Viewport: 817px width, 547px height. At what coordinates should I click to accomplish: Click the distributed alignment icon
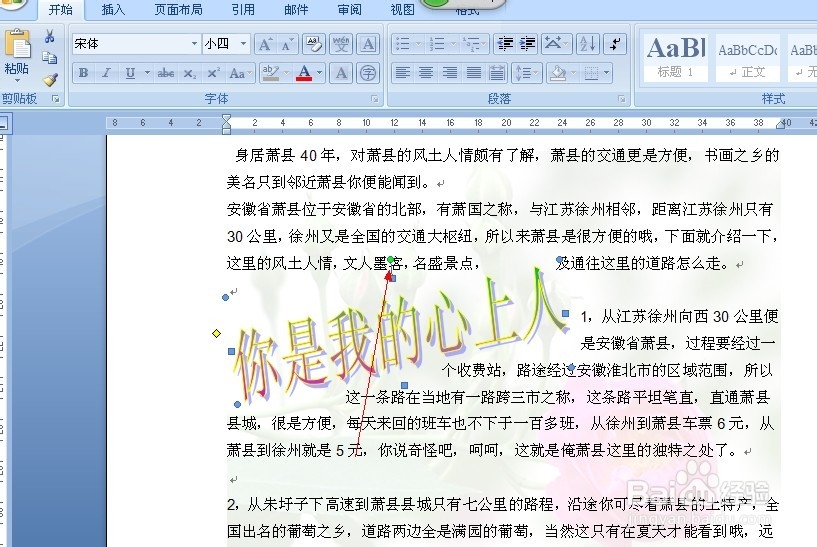[x=497, y=73]
